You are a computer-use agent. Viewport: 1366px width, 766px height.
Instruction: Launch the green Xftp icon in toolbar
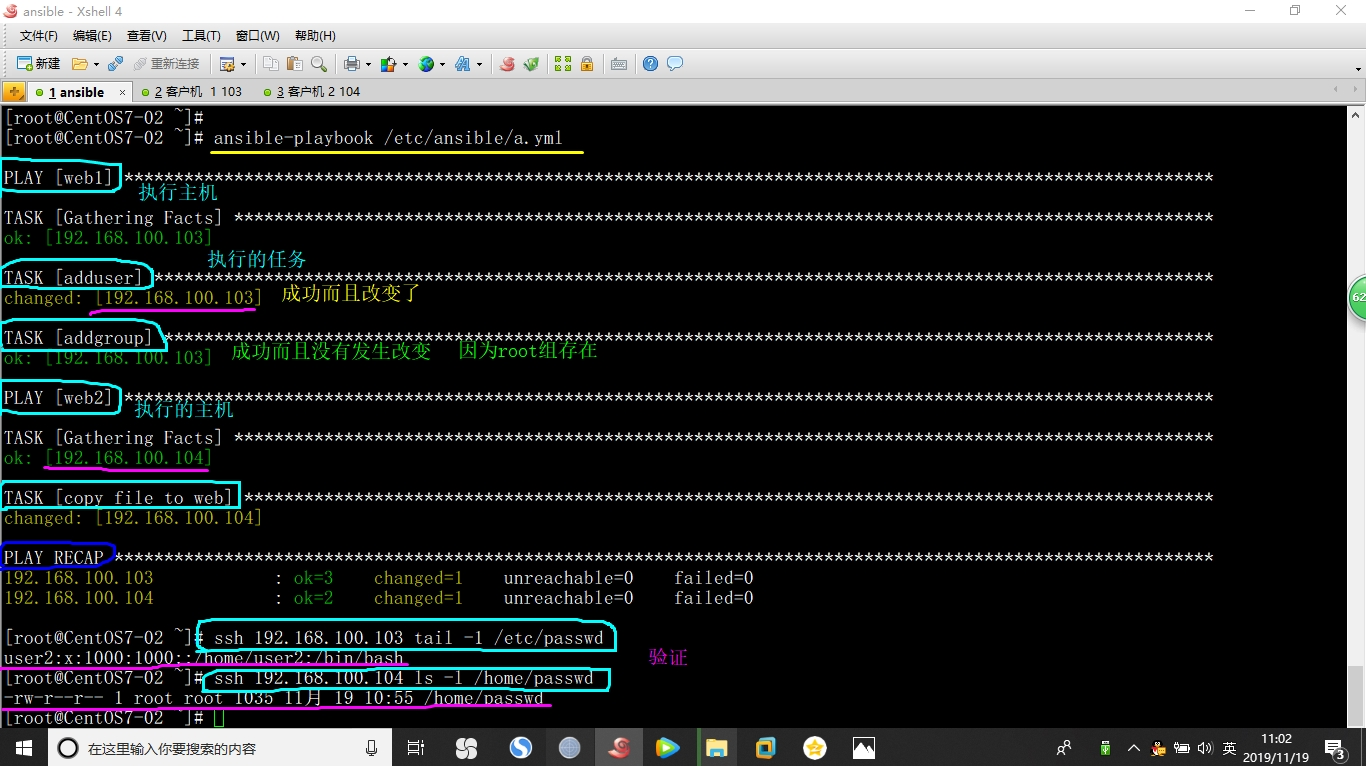[x=531, y=64]
